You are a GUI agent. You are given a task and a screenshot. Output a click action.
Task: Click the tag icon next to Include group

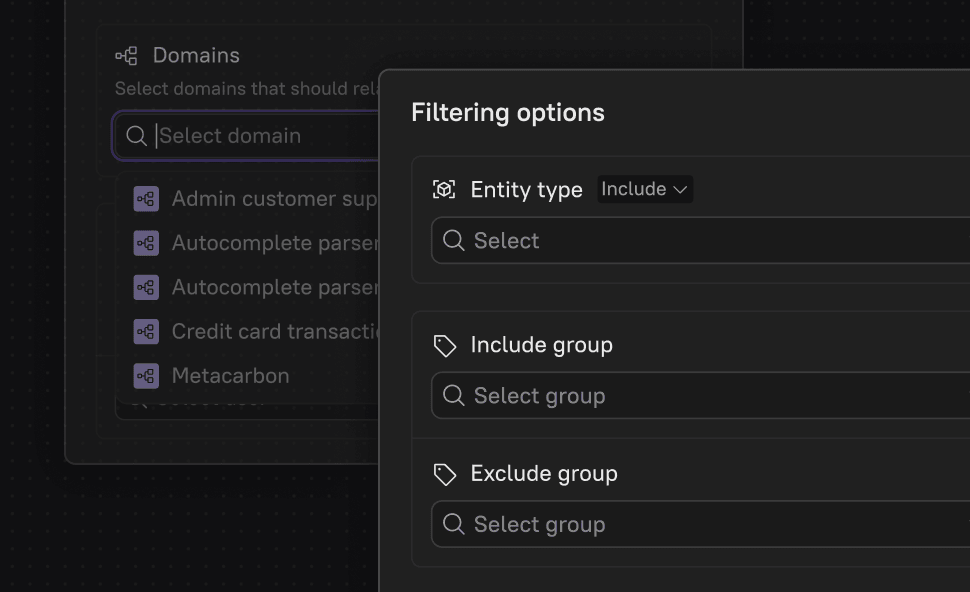click(x=444, y=344)
